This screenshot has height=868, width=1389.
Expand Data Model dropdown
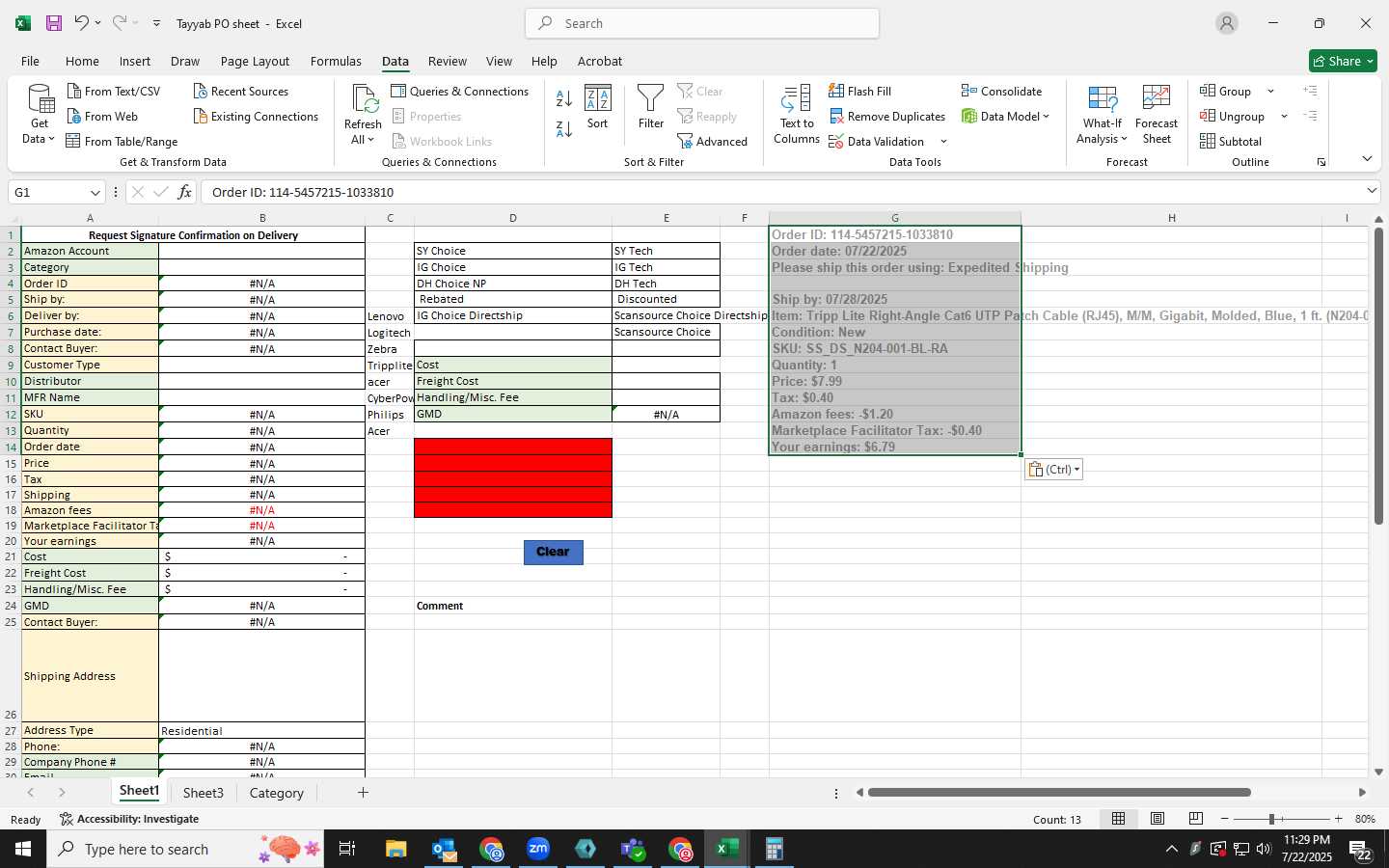[1046, 116]
